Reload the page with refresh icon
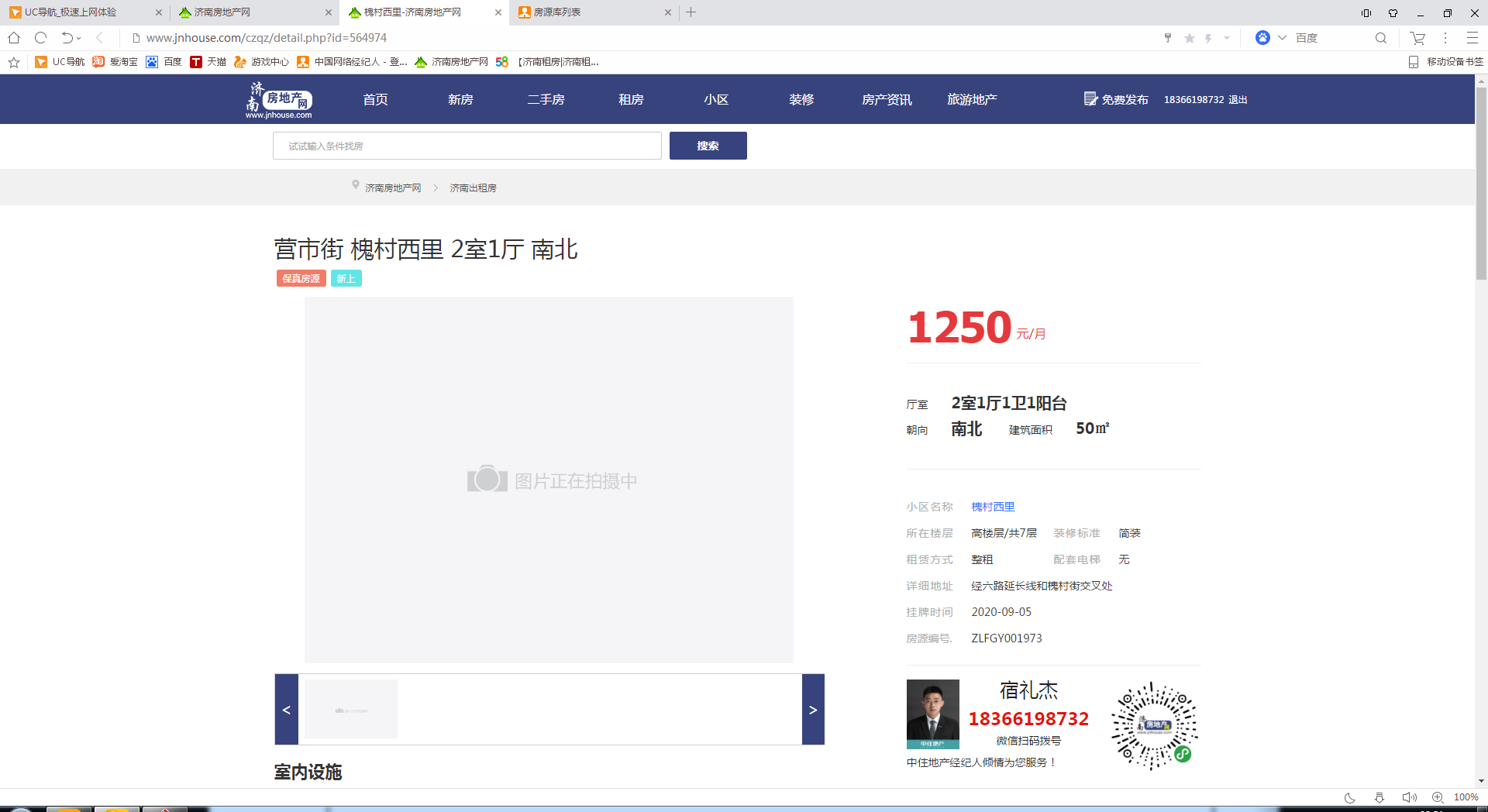The height and width of the screenshot is (812, 1488). click(x=41, y=38)
